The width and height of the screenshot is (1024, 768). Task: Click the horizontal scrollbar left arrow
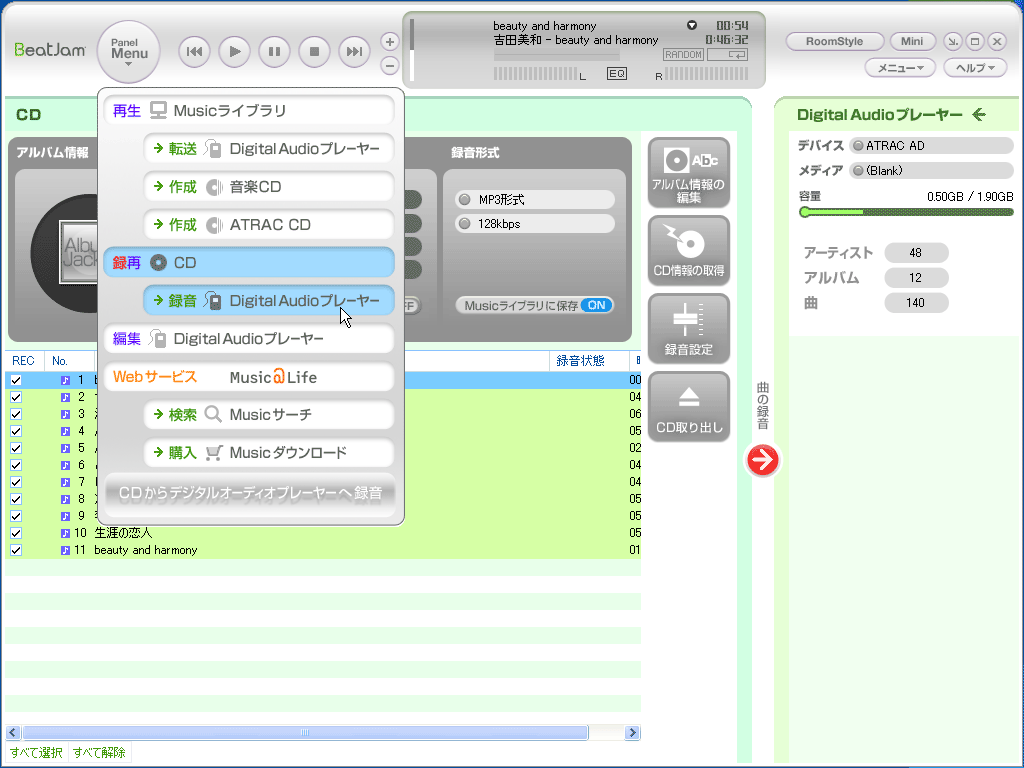13,733
